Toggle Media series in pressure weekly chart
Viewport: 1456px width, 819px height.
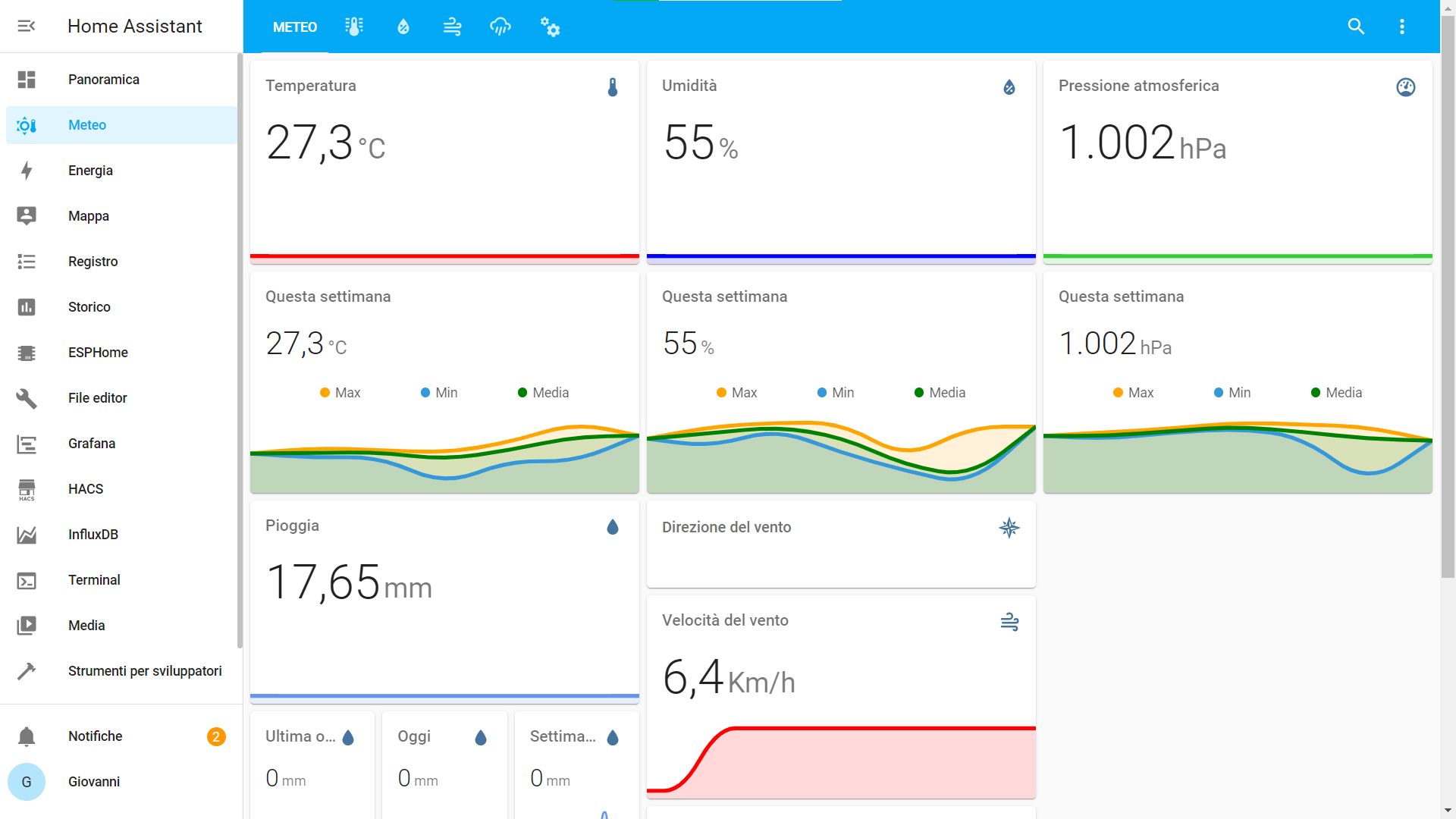(x=1336, y=393)
